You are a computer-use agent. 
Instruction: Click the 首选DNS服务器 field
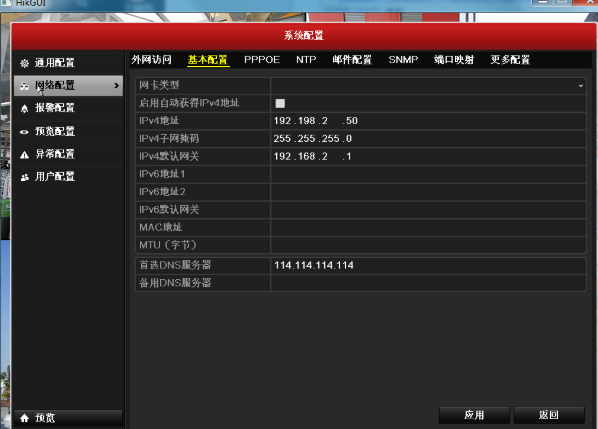tap(428, 265)
